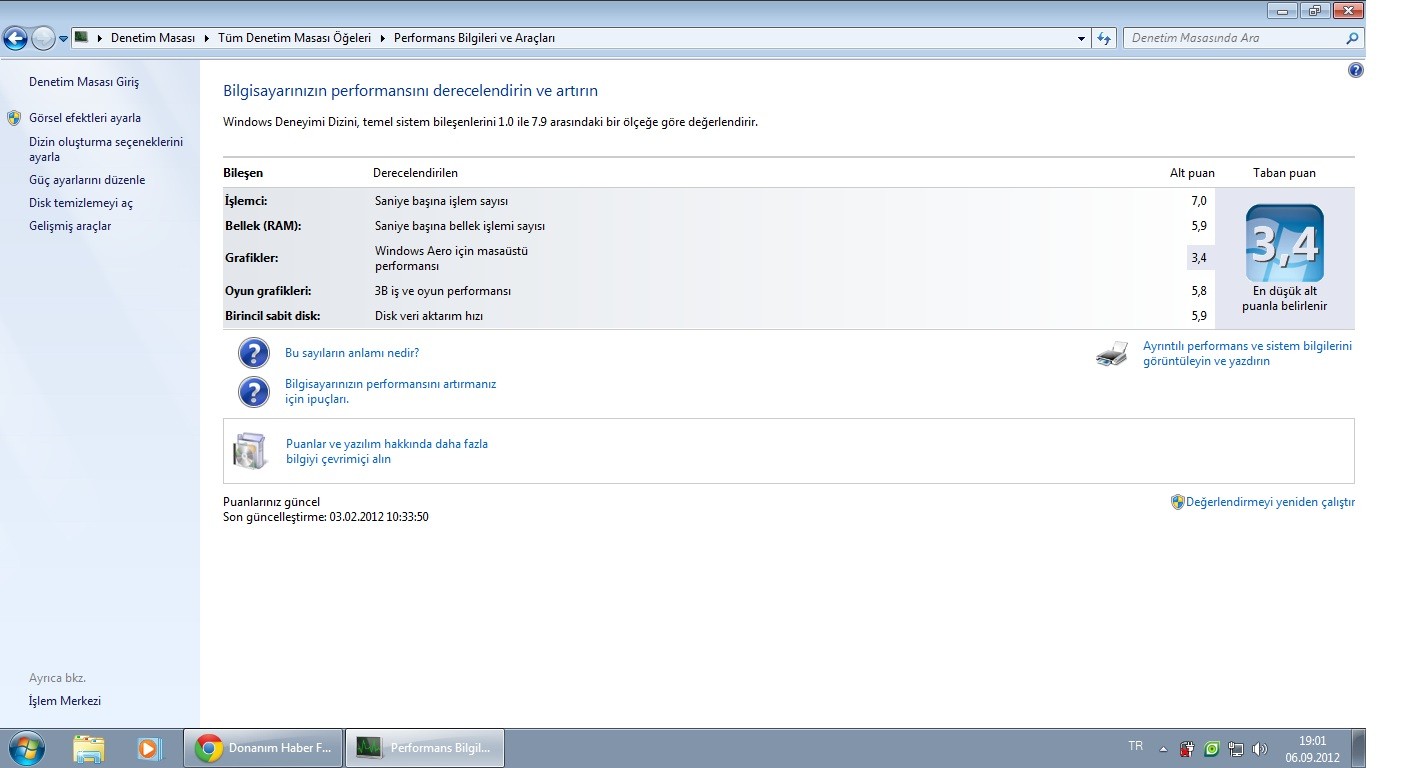This screenshot has height=768, width=1426.
Task: Click the printer icon
Action: click(1112, 354)
